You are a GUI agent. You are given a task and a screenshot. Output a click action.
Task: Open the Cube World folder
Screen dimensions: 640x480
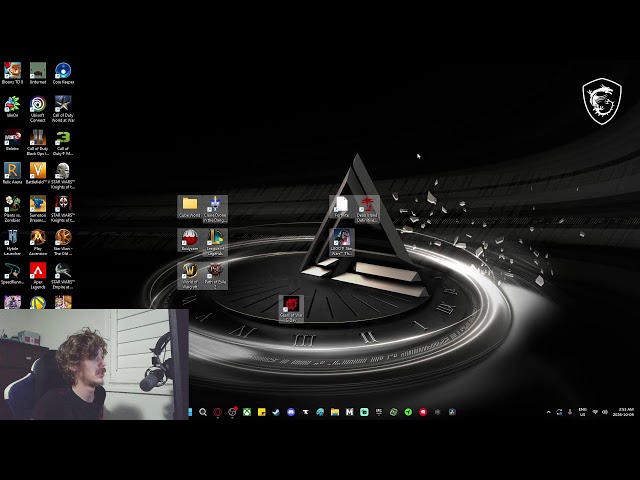click(x=190, y=207)
